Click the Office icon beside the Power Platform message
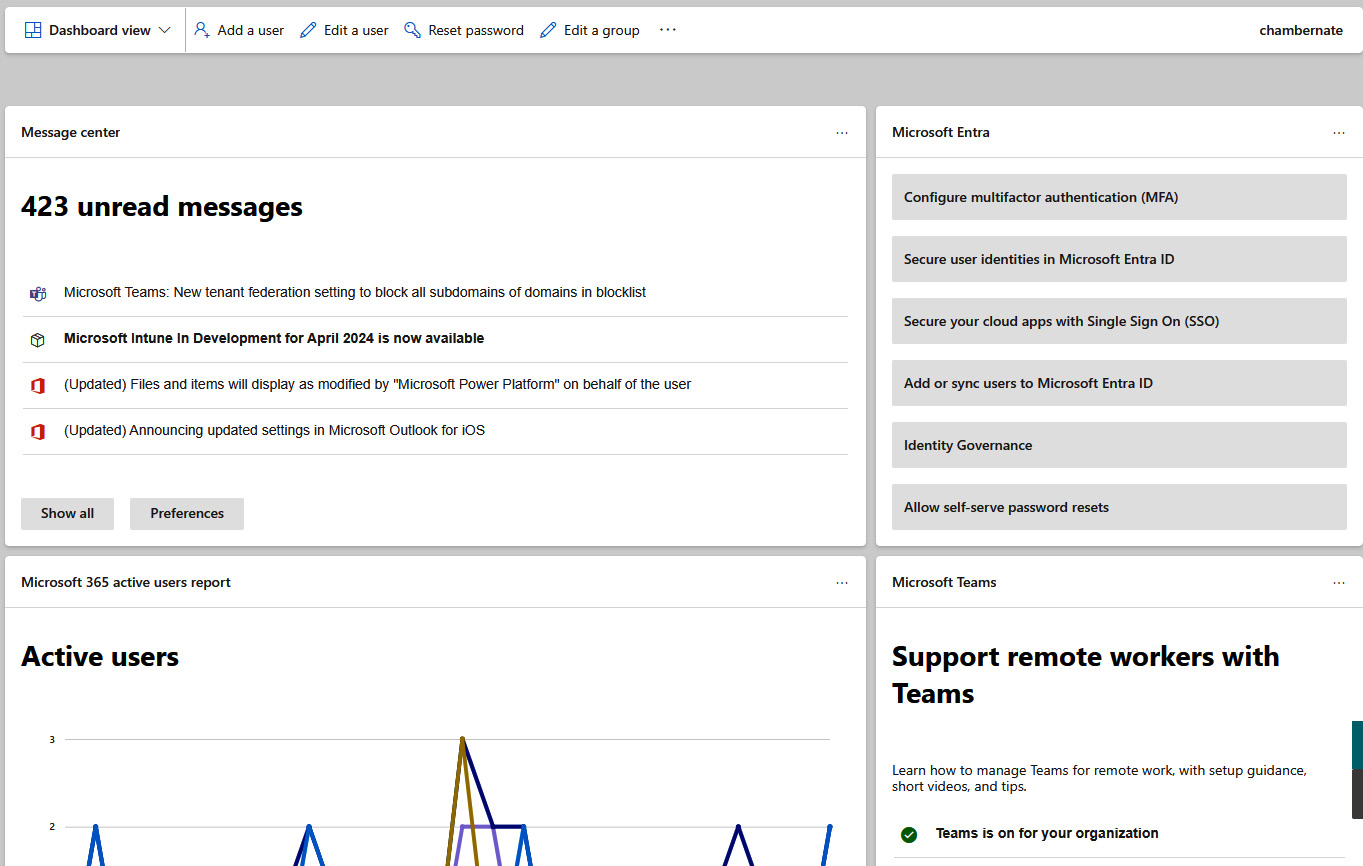 [38, 386]
